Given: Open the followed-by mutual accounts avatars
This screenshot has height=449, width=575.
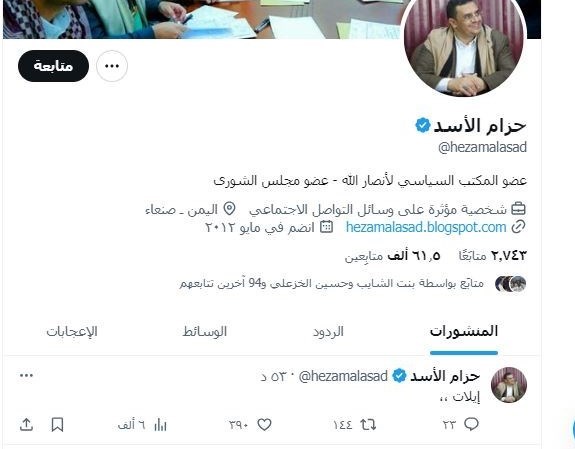Looking at the screenshot, I should click(510, 284).
